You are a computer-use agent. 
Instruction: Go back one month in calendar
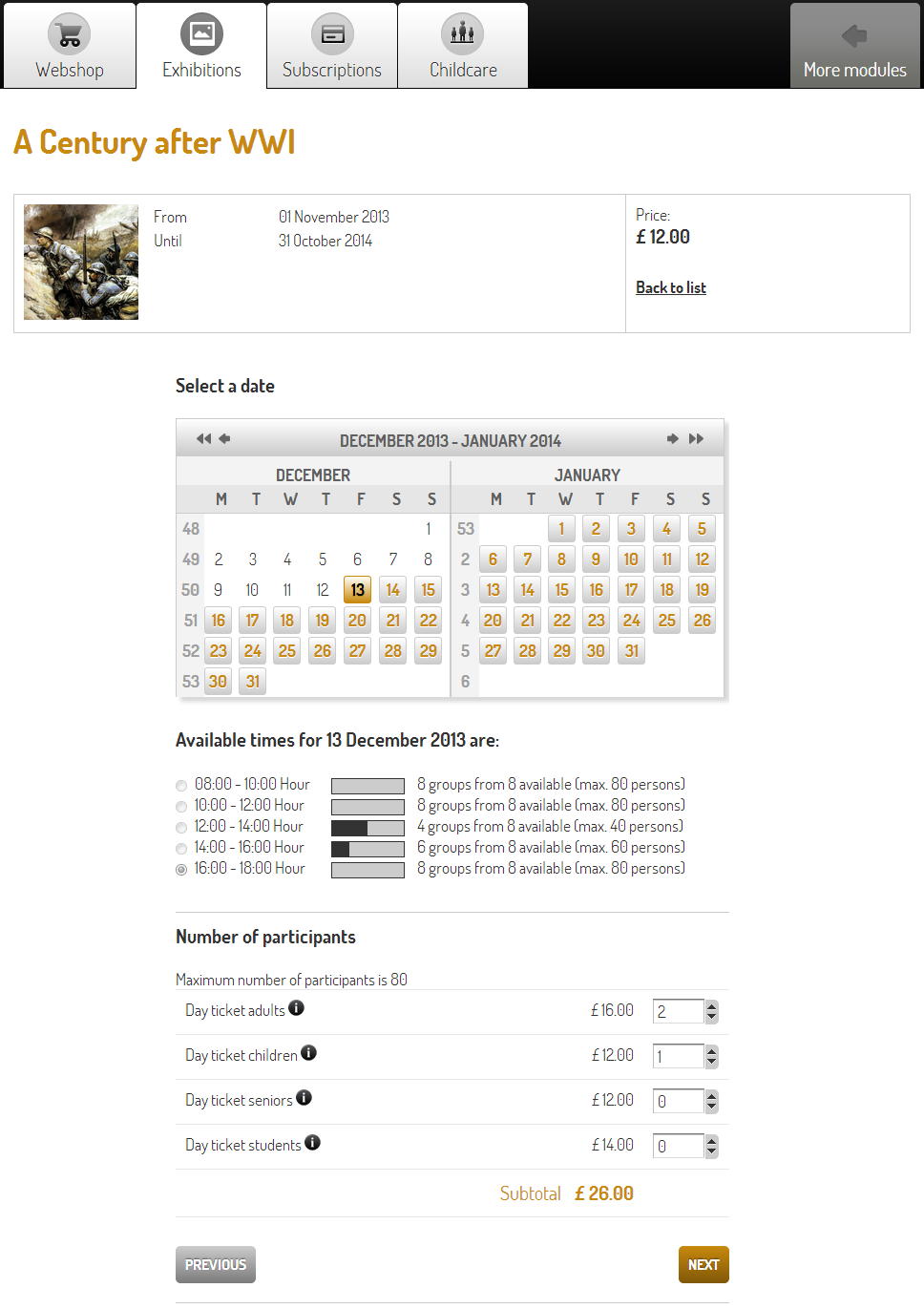click(x=225, y=439)
